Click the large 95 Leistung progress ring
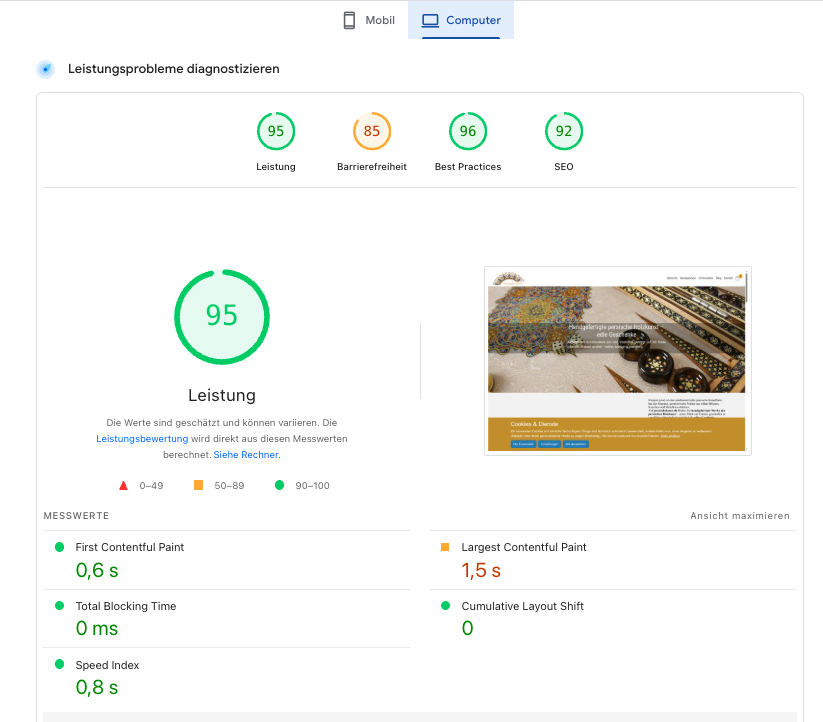823x722 pixels. click(x=222, y=317)
